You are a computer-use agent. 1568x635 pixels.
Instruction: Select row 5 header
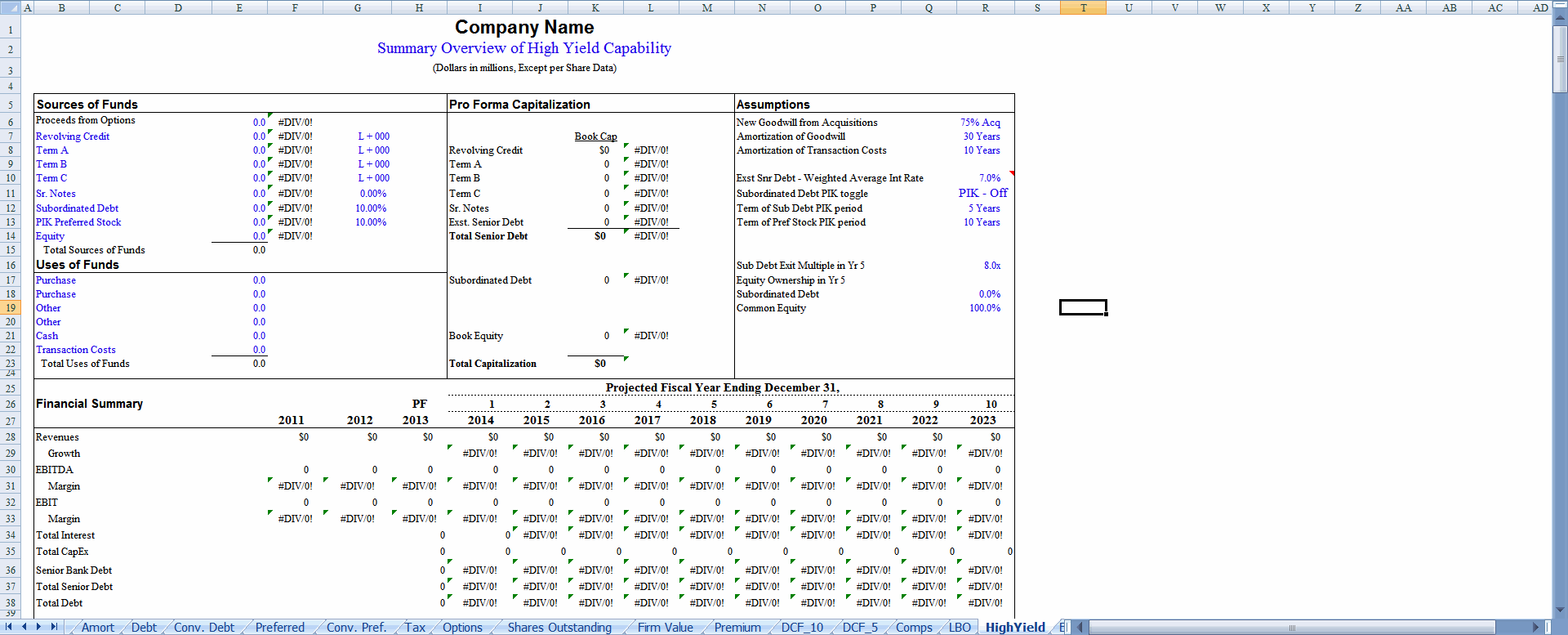pyautogui.click(x=11, y=105)
